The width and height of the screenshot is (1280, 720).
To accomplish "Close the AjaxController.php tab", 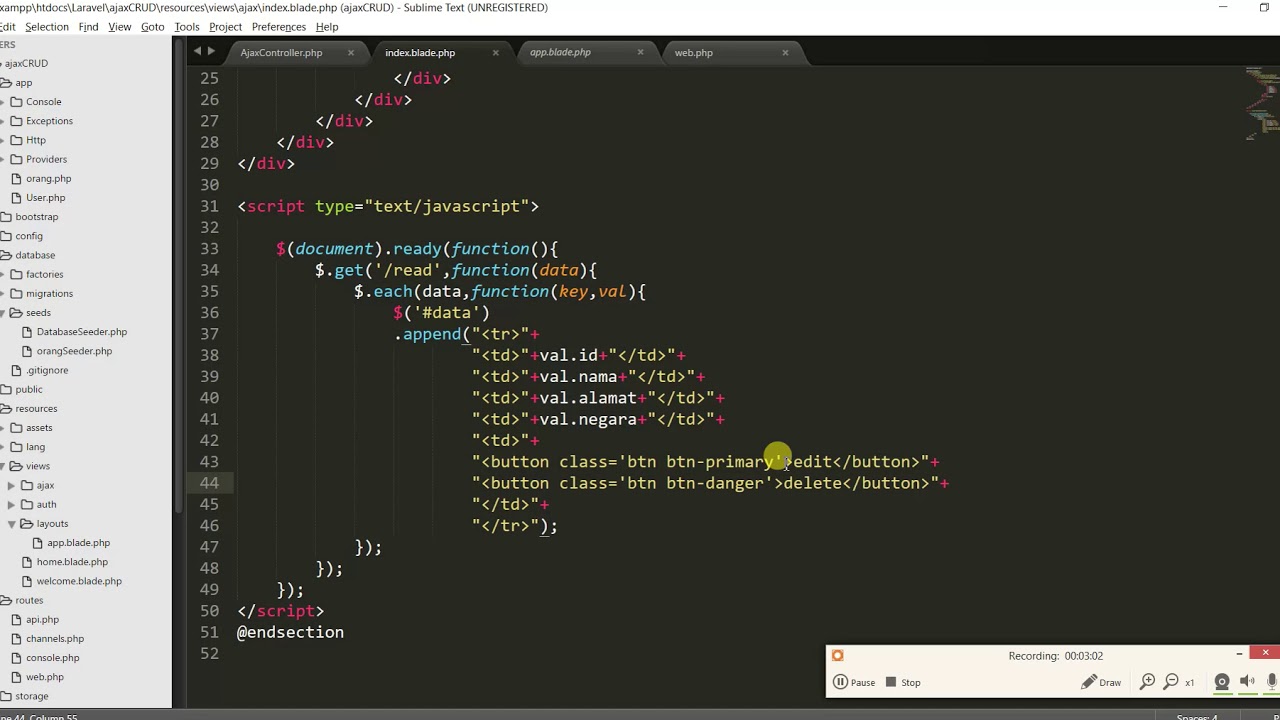I will pos(350,52).
